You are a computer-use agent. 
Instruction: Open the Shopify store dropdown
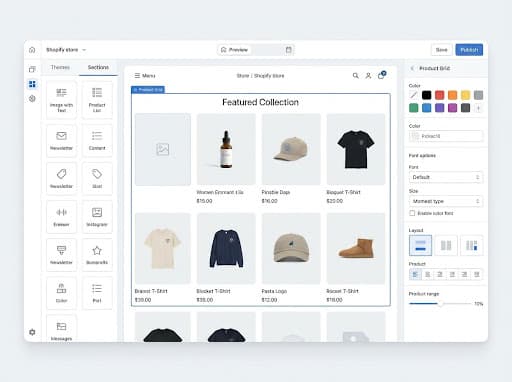point(66,50)
